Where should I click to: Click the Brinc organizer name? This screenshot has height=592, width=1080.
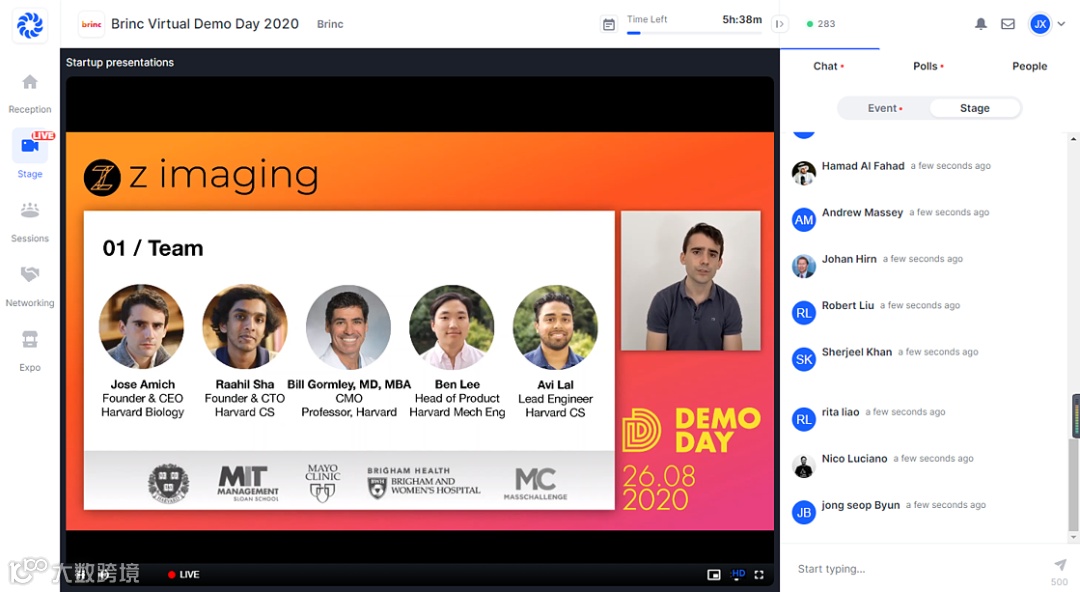330,24
